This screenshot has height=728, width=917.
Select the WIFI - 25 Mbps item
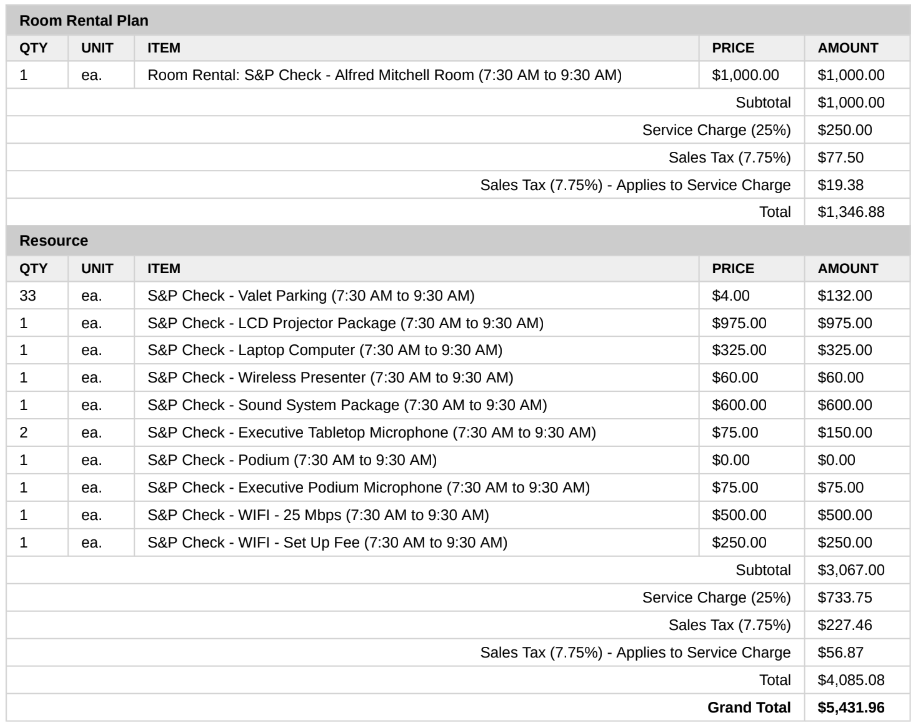coord(317,515)
